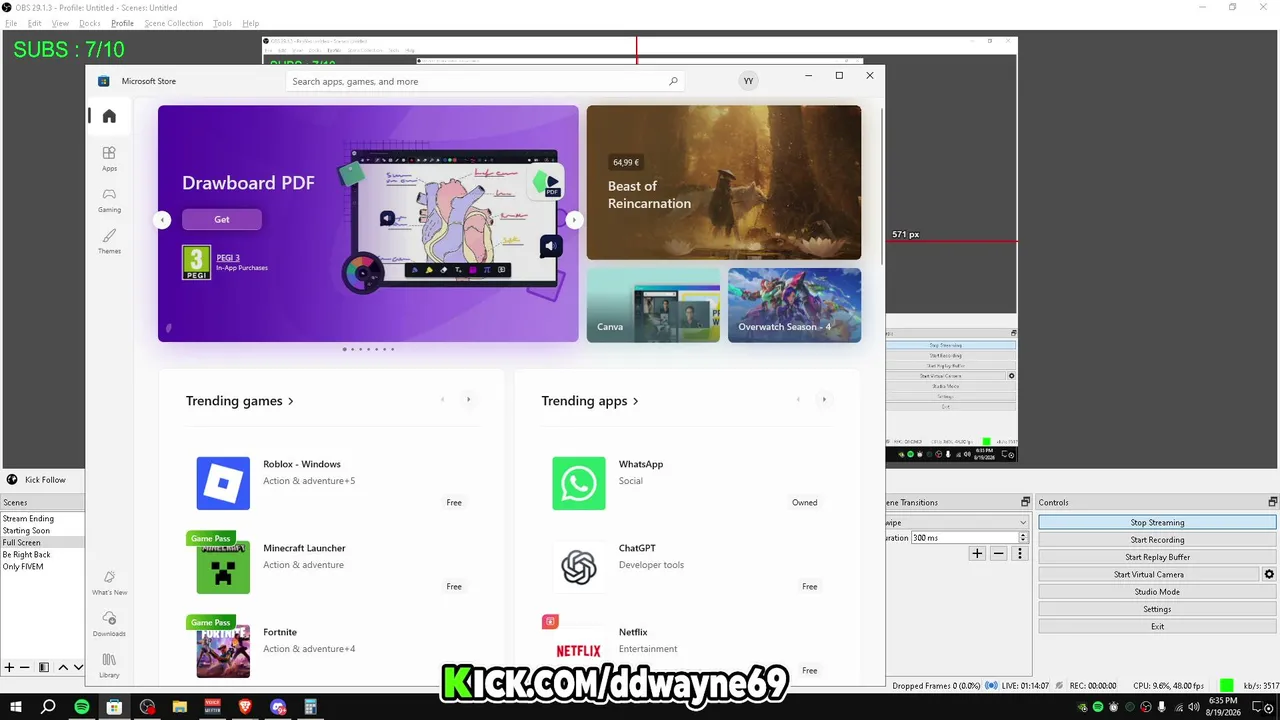Screen dimensions: 1280x720
Task: Open What's New in Microsoft Store sidebar
Action: tap(109, 582)
